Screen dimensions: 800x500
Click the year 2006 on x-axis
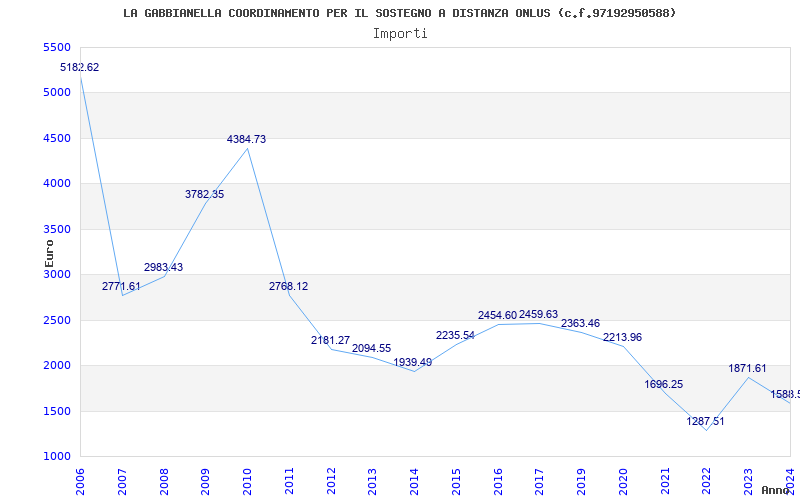coord(80,482)
